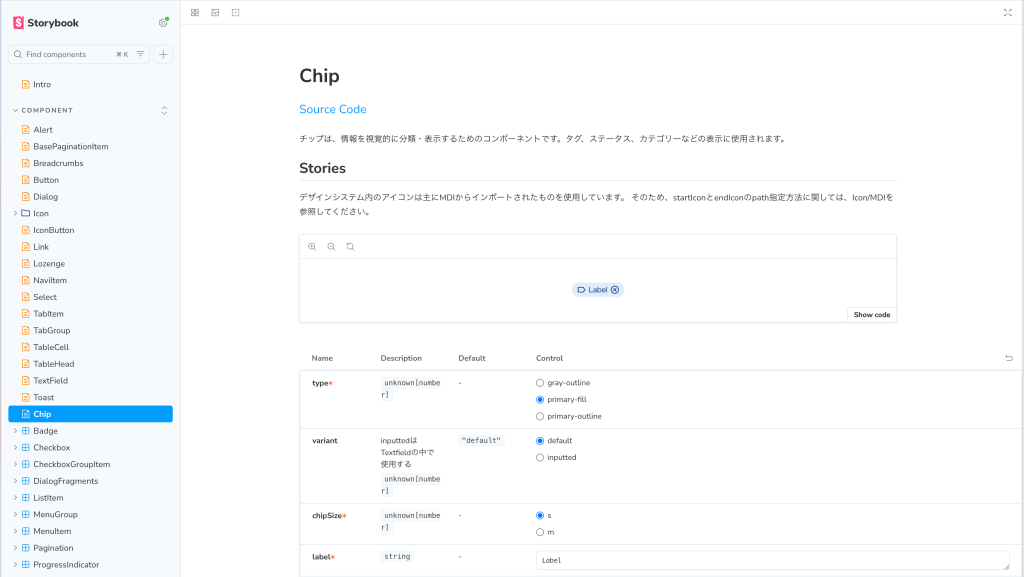Enter fullscreen mode via the expand icon
Viewport: 1024px width, 577px height.
(1008, 12)
